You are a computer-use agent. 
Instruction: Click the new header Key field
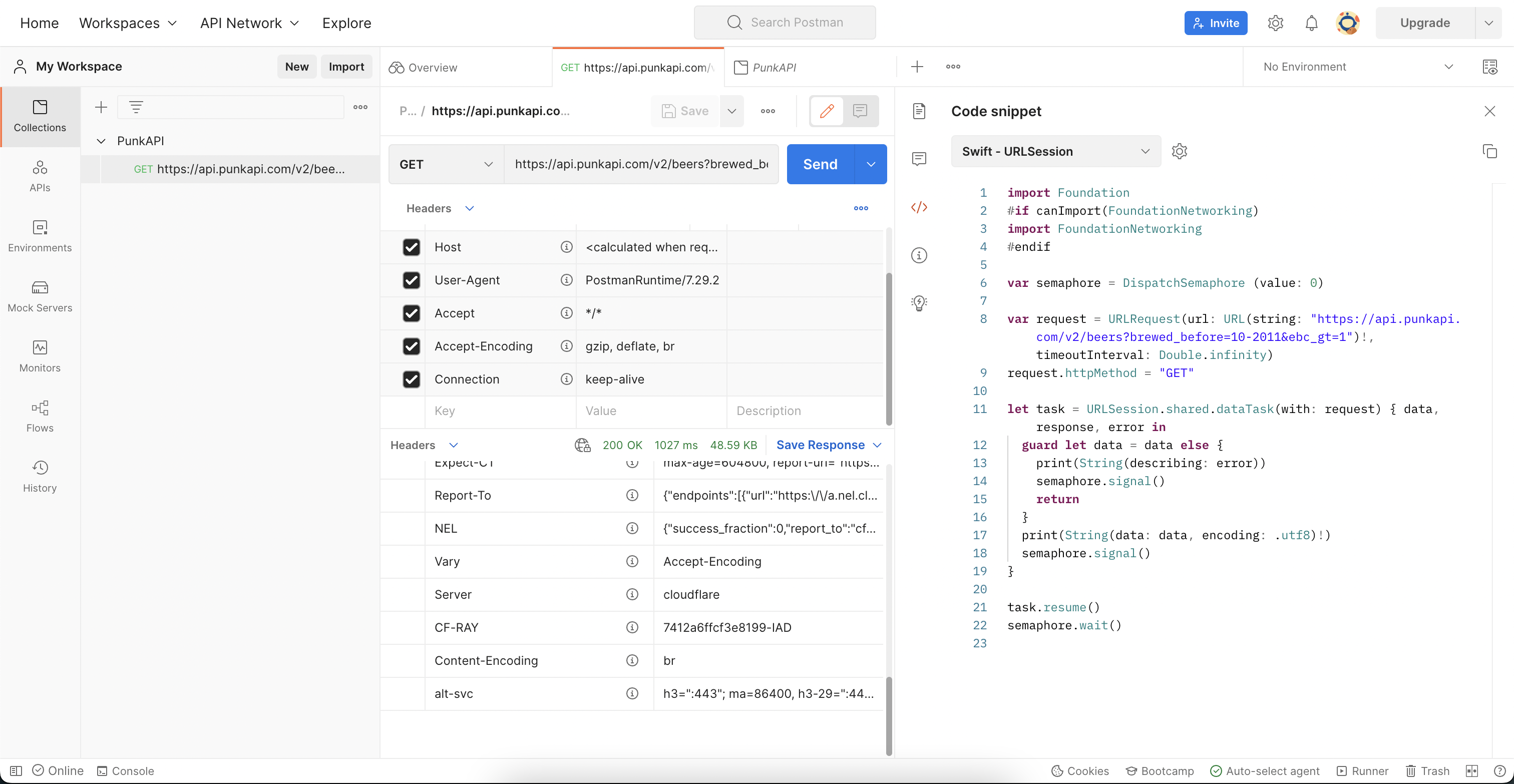point(500,411)
